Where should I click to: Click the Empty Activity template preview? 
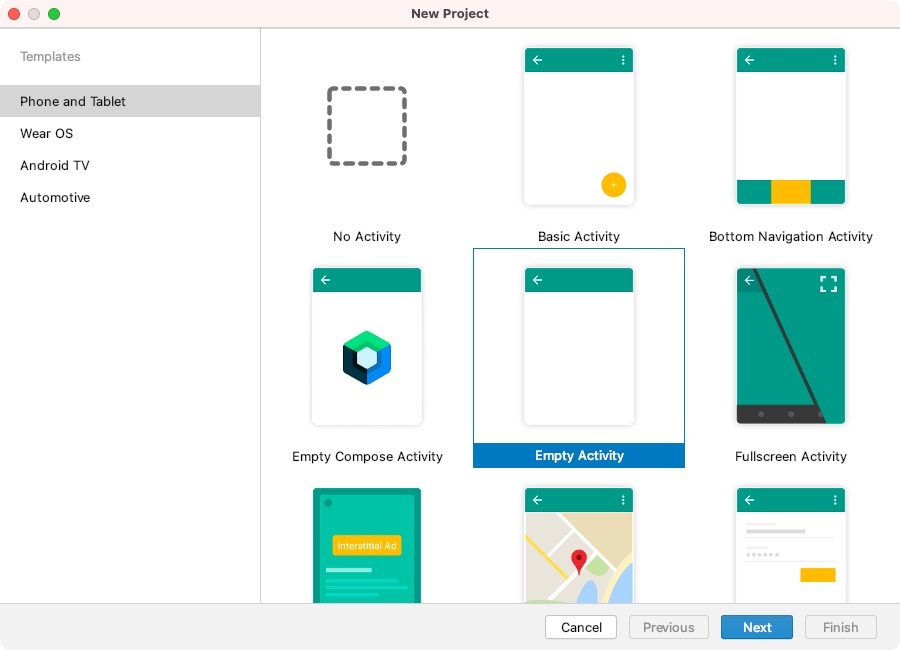pyautogui.click(x=579, y=346)
